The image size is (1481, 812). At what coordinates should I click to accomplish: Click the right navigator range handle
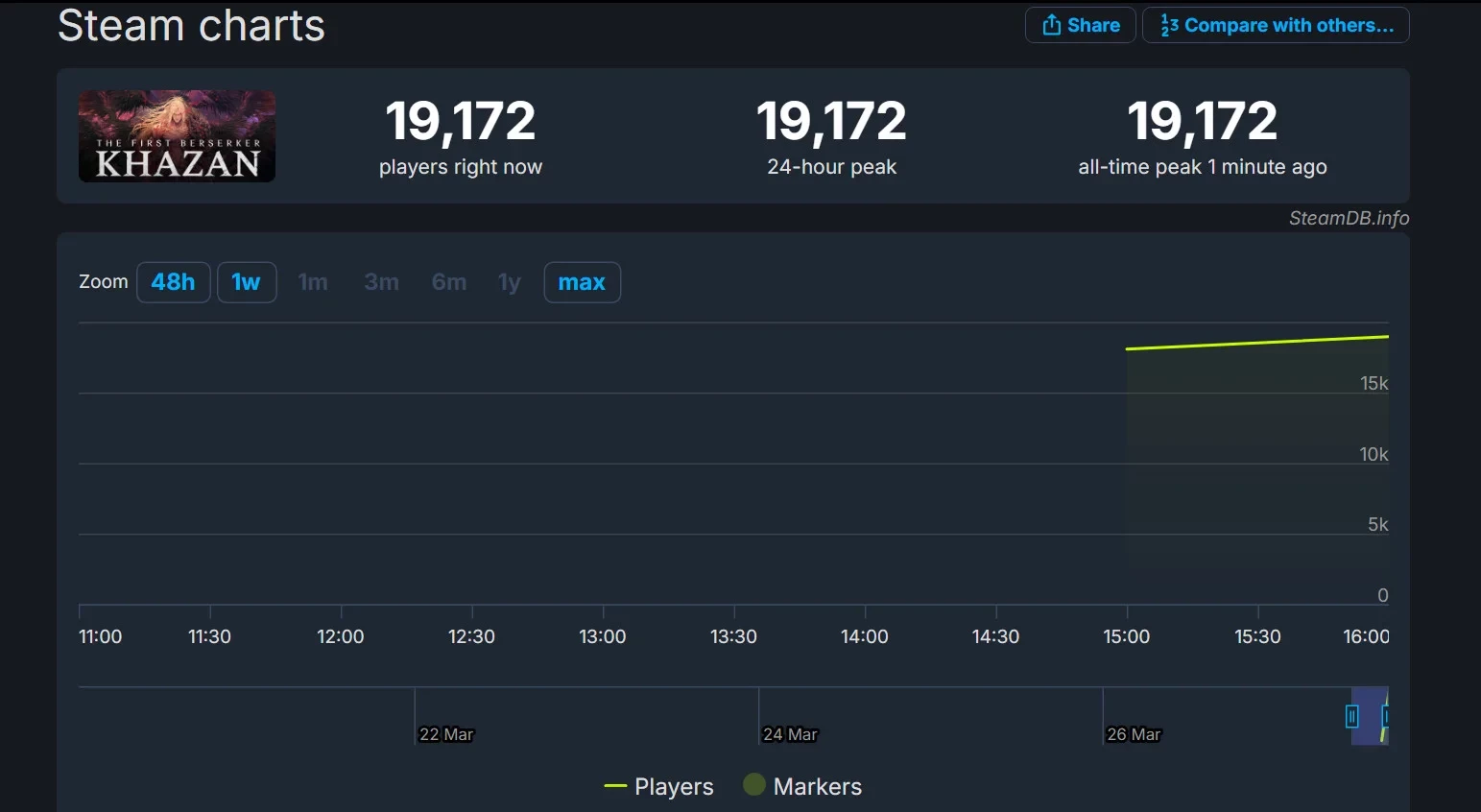point(1385,716)
